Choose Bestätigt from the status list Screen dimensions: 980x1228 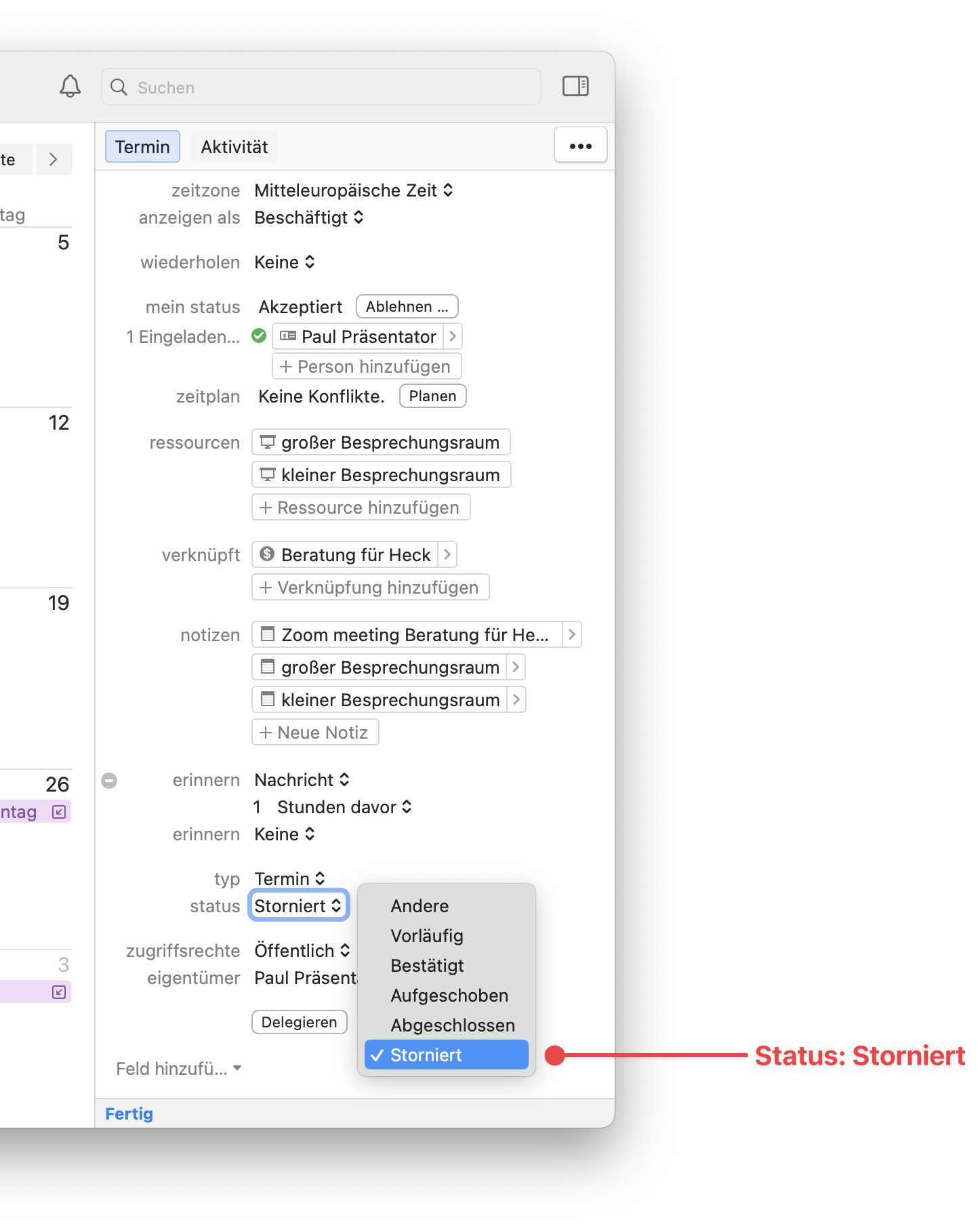tap(427, 966)
